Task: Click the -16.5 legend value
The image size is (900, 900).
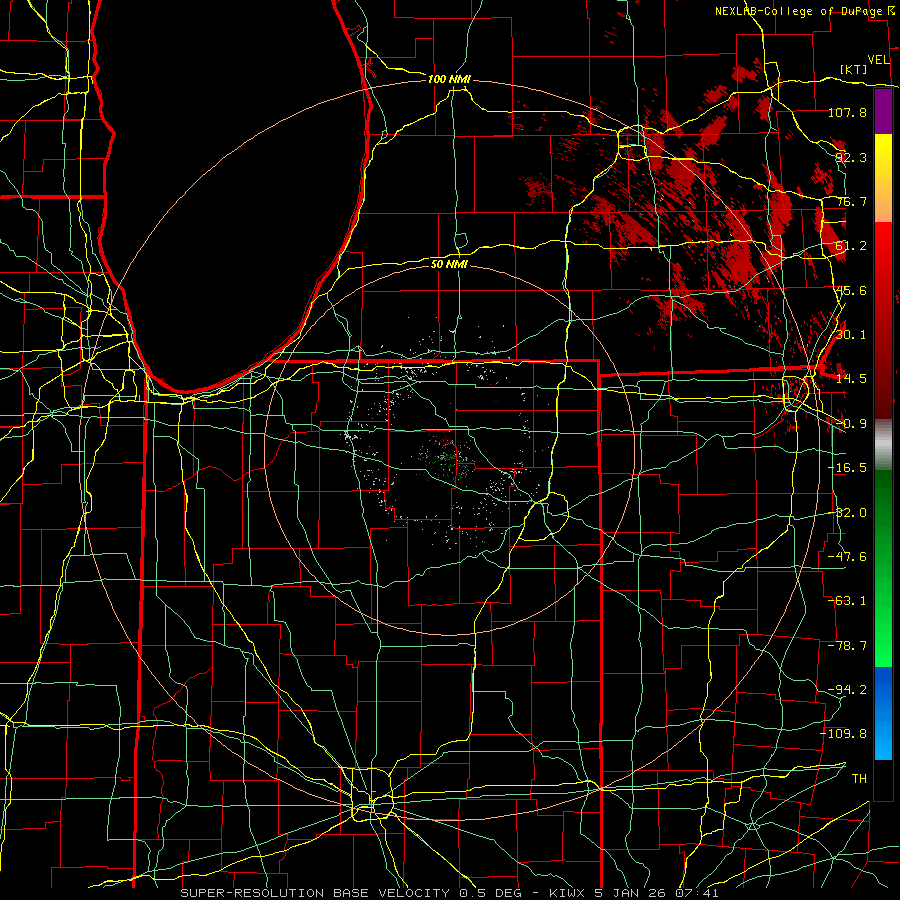Action: [x=847, y=468]
